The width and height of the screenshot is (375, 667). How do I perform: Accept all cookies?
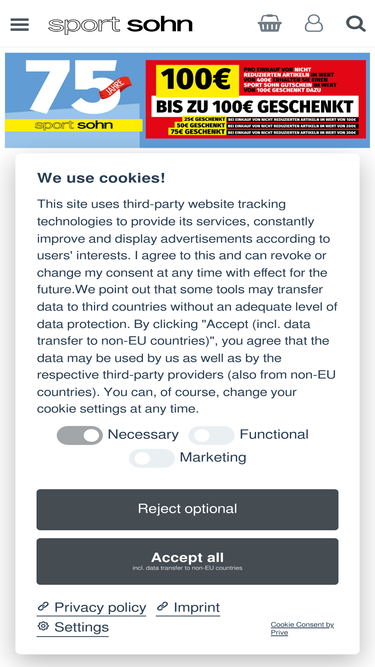(188, 561)
